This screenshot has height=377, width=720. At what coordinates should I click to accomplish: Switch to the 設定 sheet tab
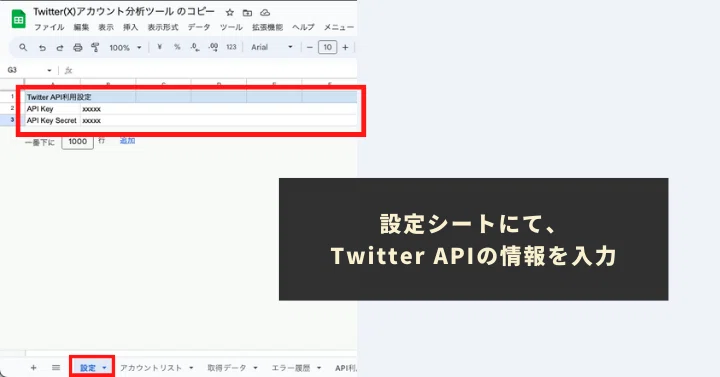[x=88, y=368]
